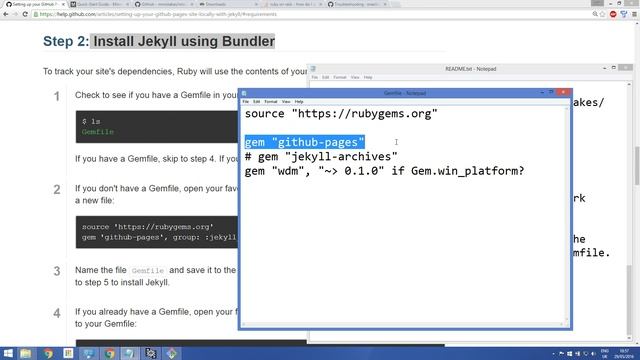The height and width of the screenshot is (360, 640).
Task: Open the zoom magnifier icon in address bar
Action: pyautogui.click(x=595, y=14)
